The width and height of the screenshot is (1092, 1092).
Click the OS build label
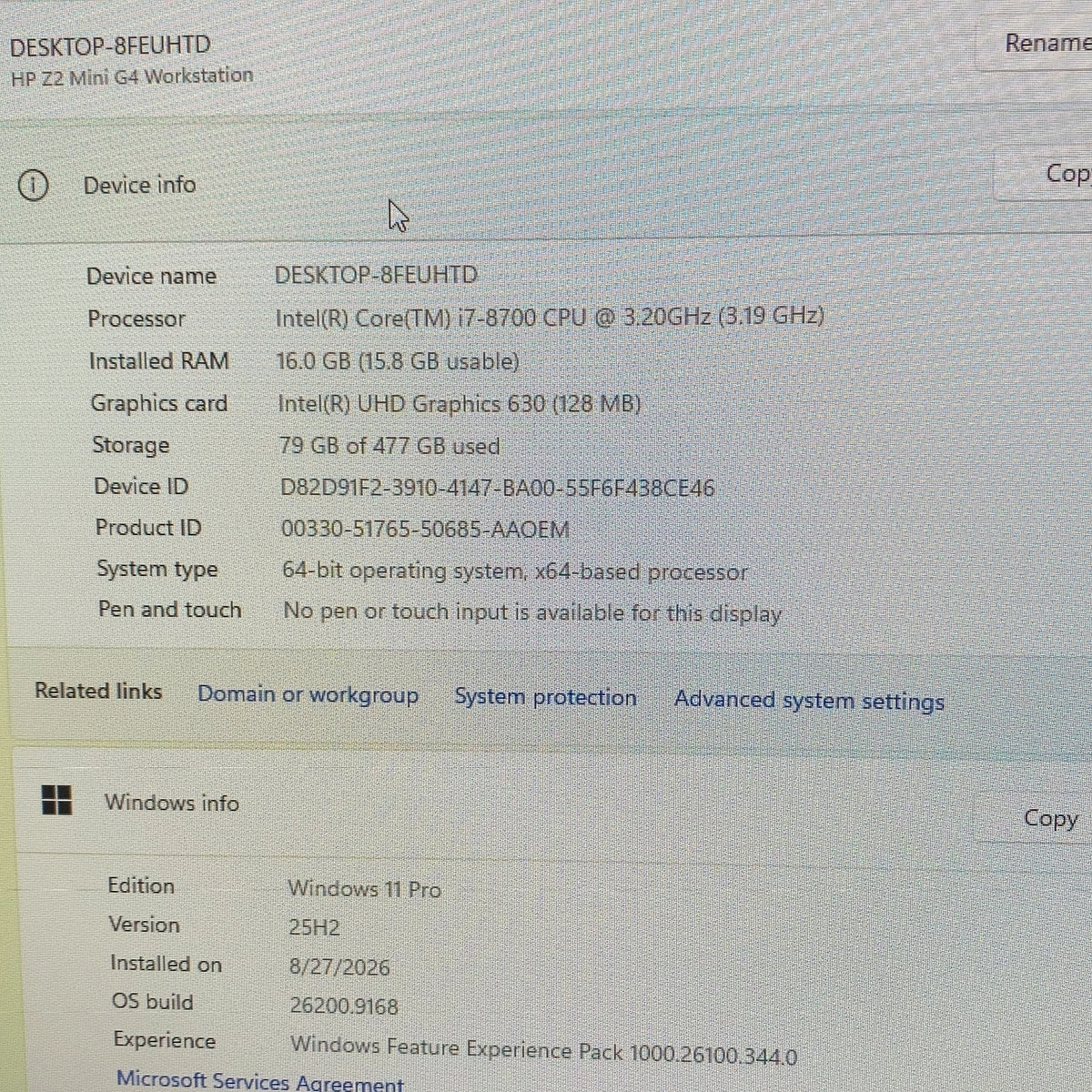153,1002
